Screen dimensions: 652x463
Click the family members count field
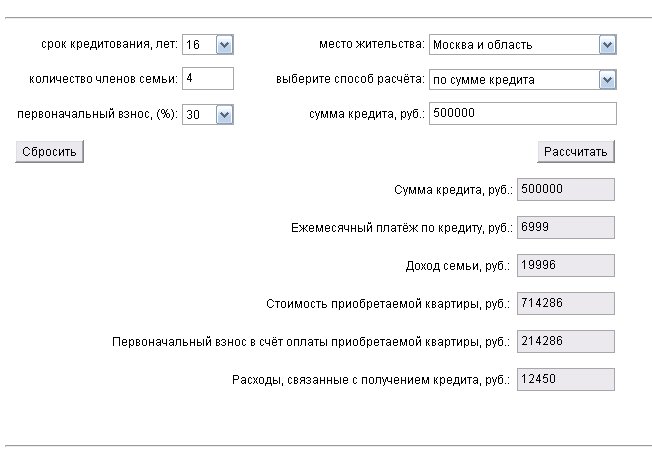click(x=207, y=79)
